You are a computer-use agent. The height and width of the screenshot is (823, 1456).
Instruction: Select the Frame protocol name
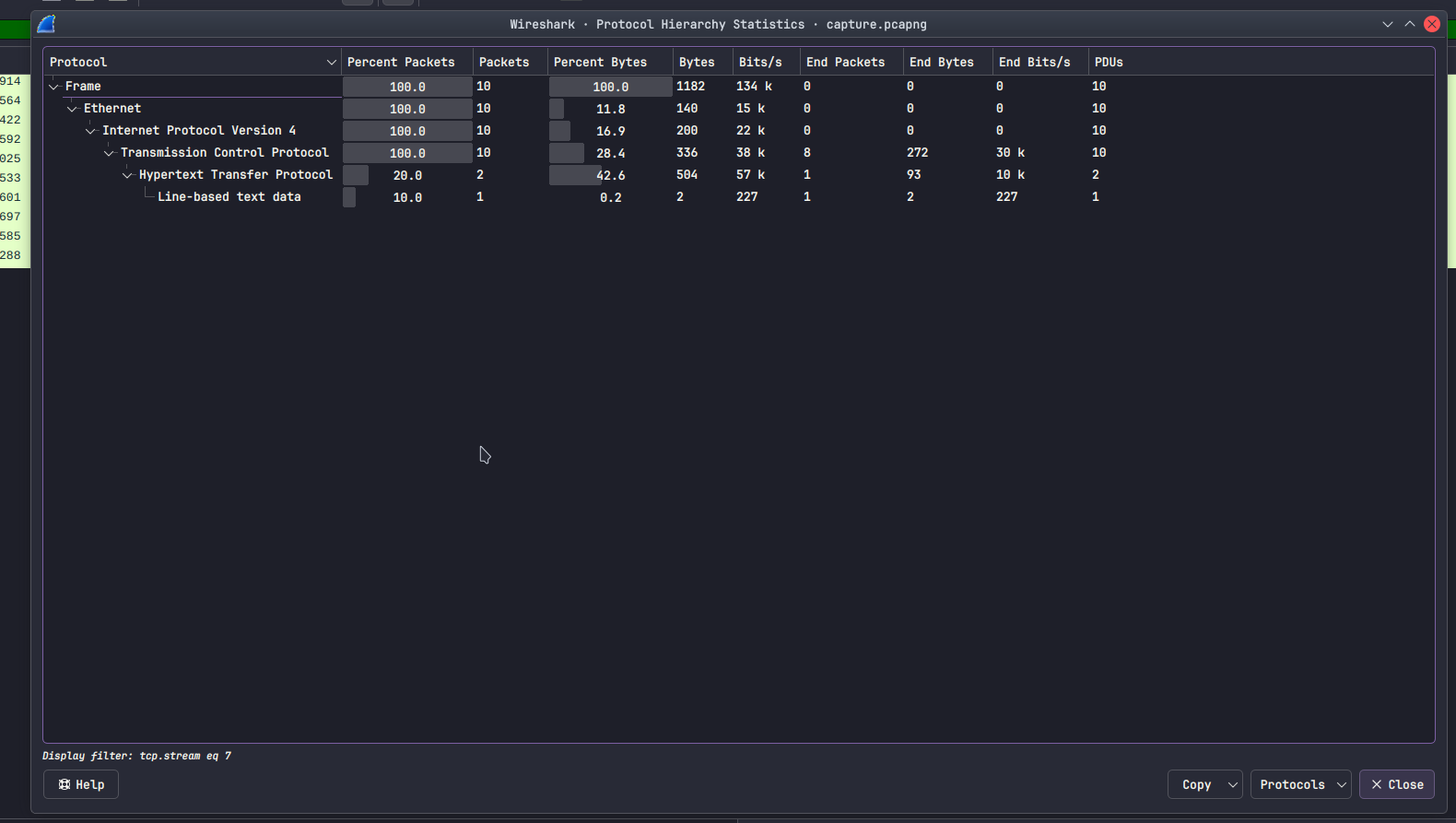83,87
